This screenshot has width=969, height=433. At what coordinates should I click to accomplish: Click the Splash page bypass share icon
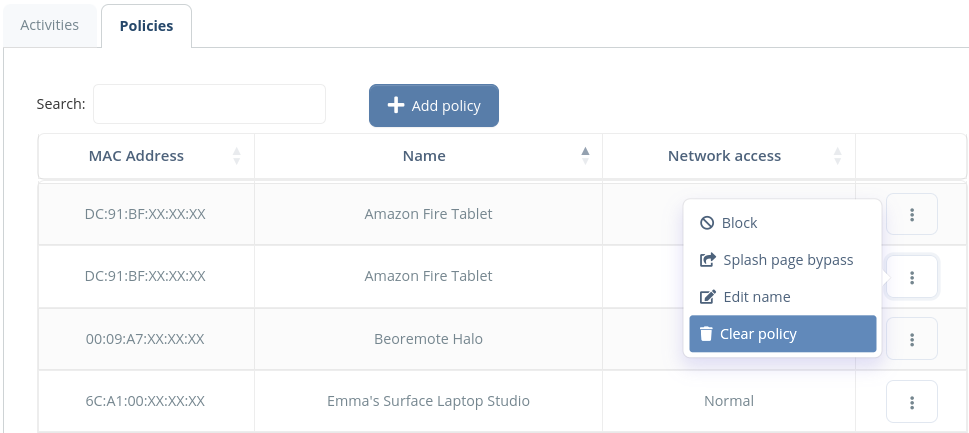pos(708,260)
